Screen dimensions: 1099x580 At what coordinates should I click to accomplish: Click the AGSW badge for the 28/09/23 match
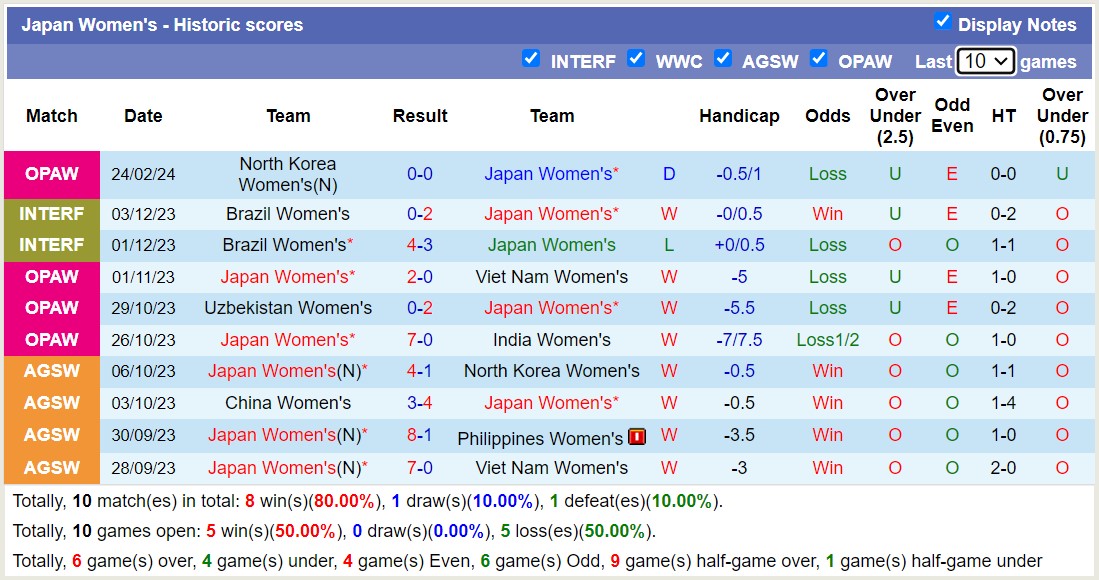tap(52, 467)
